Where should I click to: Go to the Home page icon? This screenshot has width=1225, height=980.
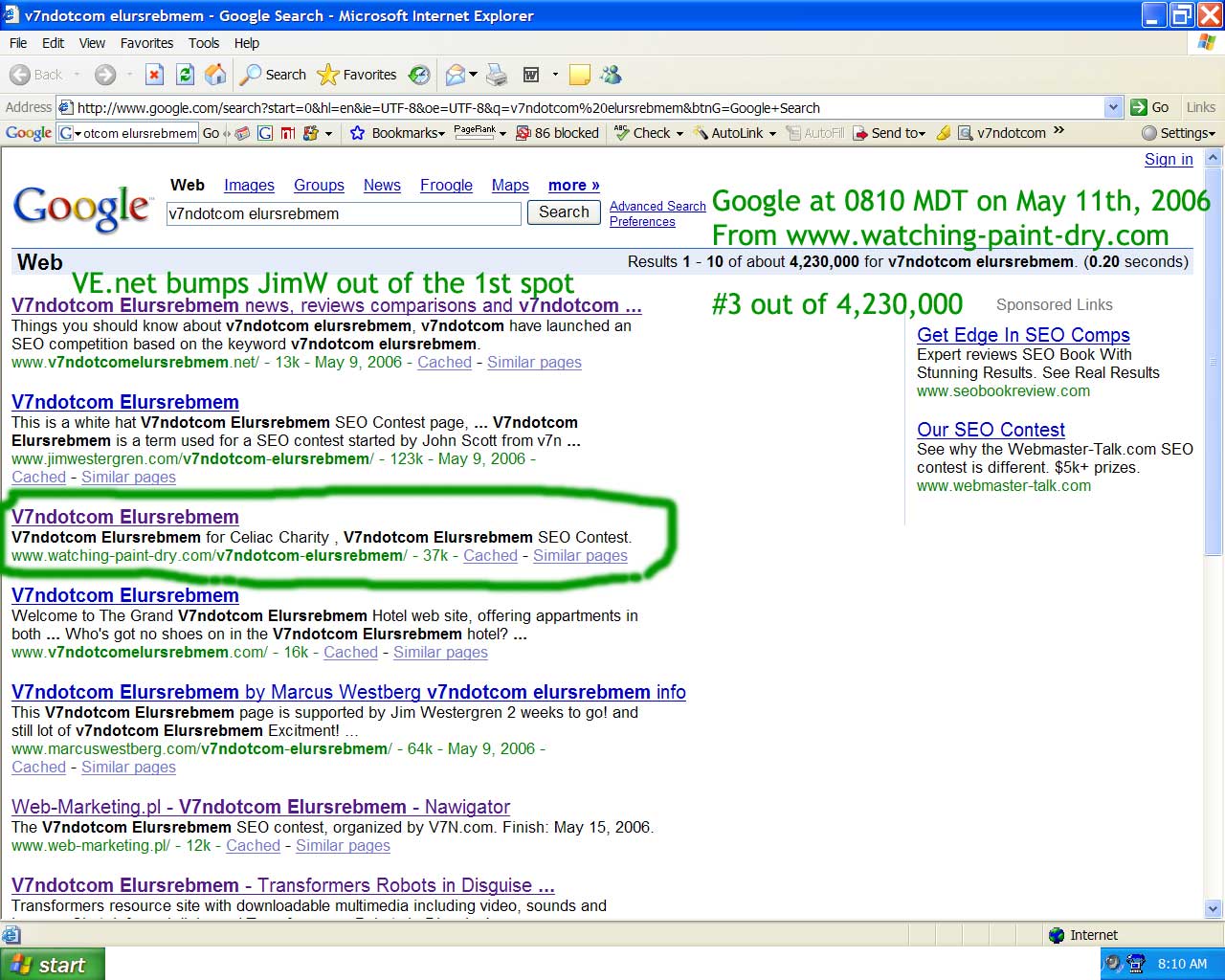point(216,75)
